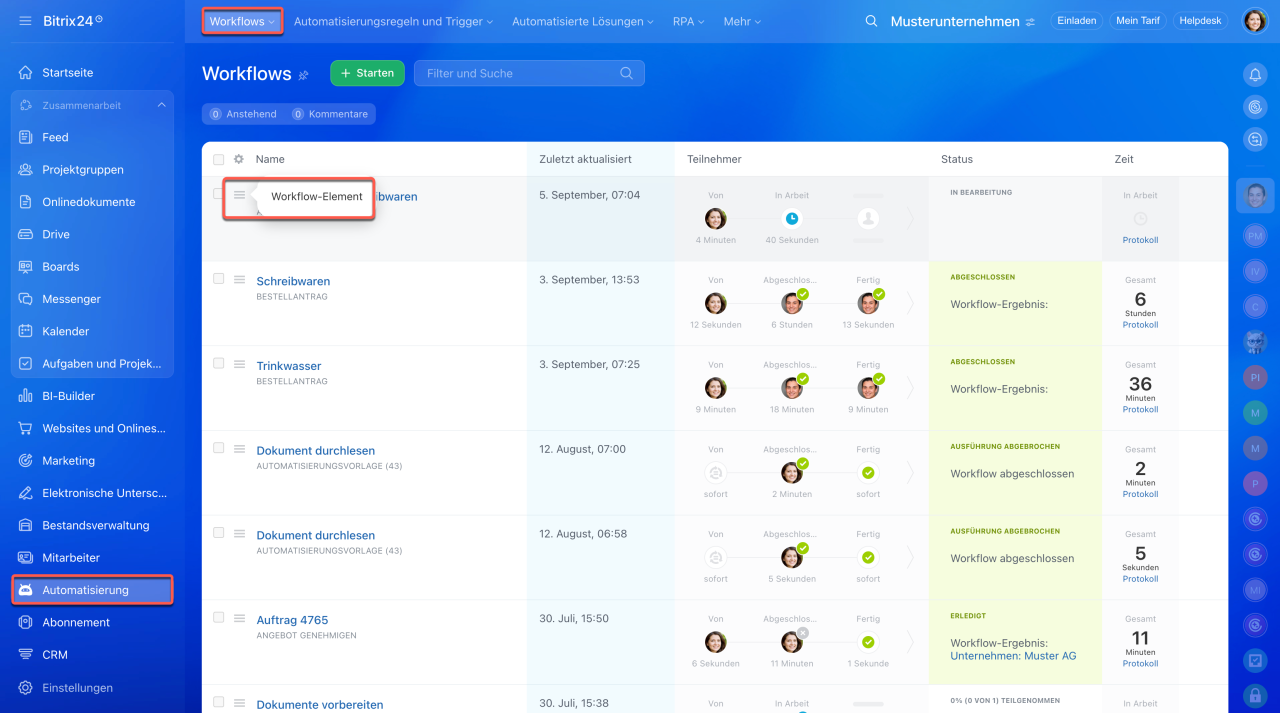Open Workflow-Element popup menu item
This screenshot has width=1280, height=713.
coord(316,197)
